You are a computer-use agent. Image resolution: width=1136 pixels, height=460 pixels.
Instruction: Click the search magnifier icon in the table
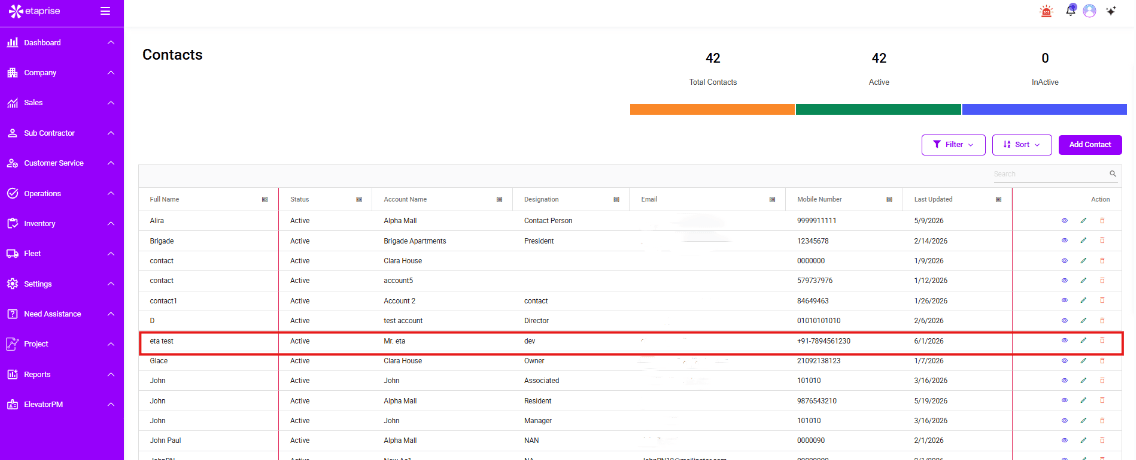pos(1113,174)
